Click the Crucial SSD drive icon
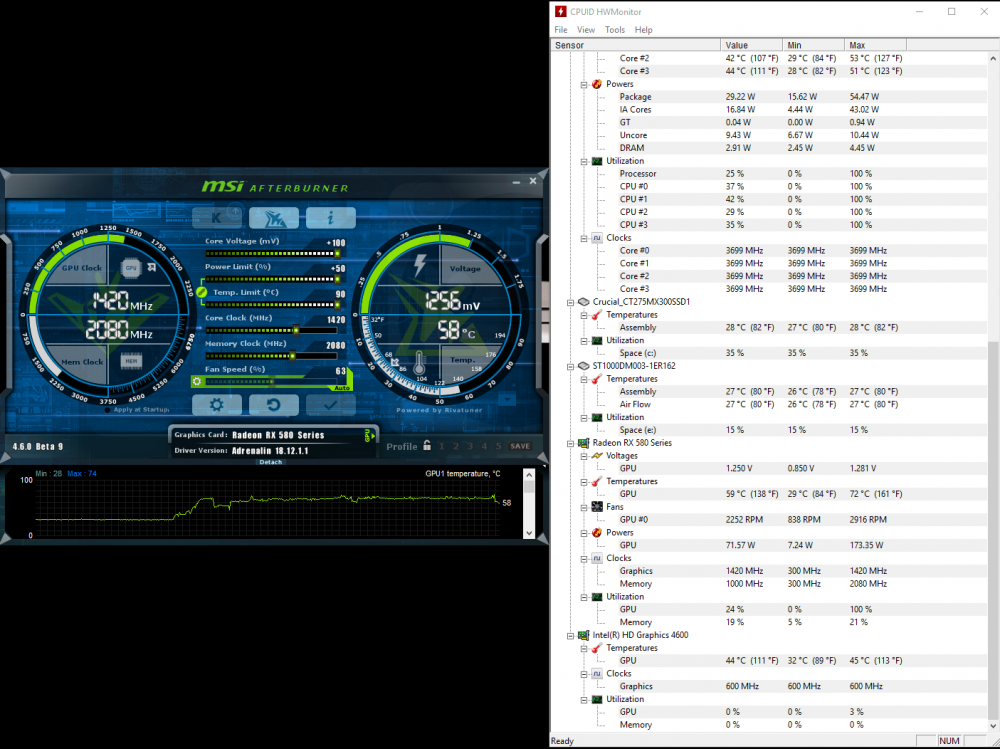 [x=583, y=302]
